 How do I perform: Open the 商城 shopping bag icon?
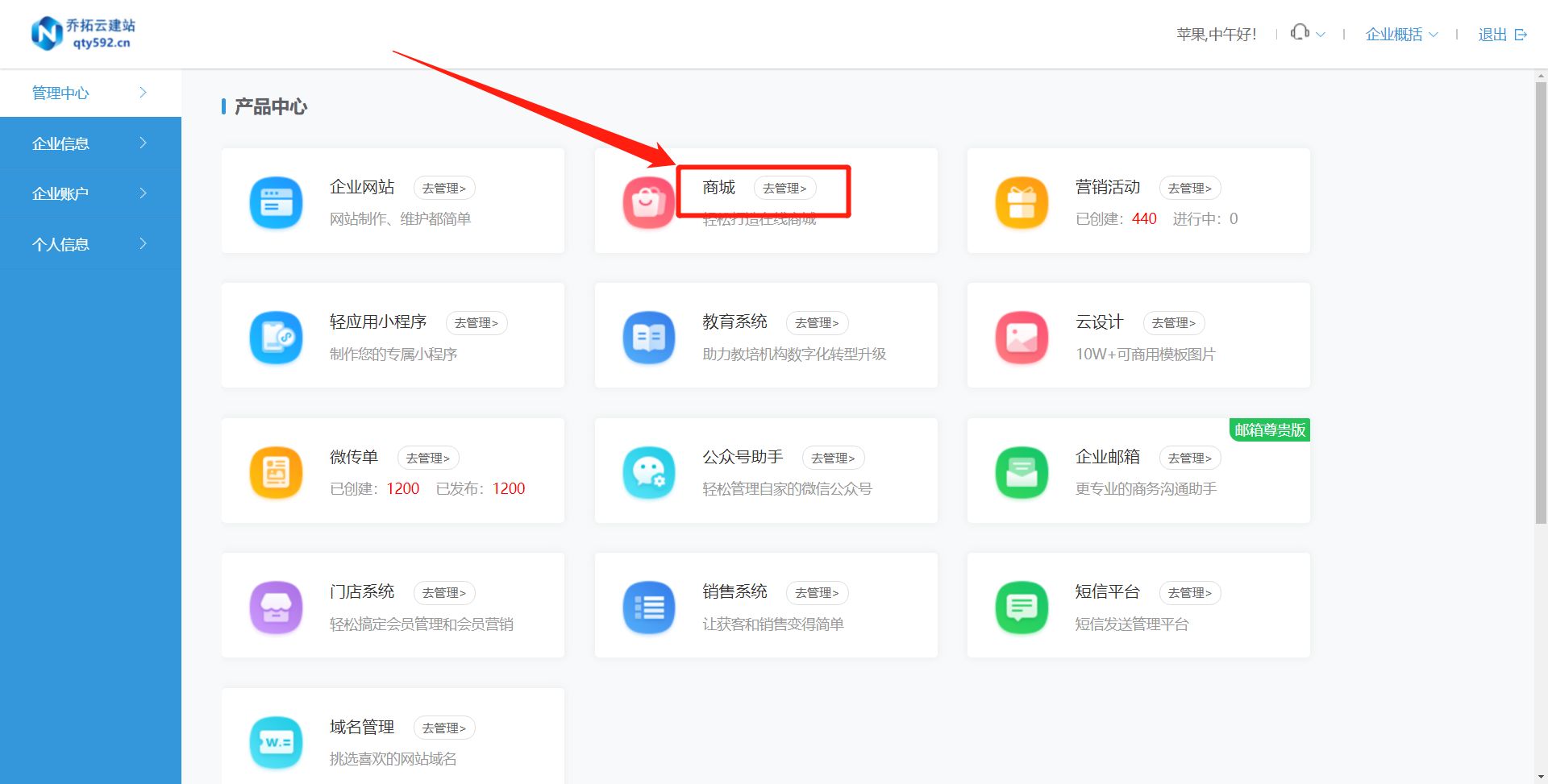(x=649, y=202)
